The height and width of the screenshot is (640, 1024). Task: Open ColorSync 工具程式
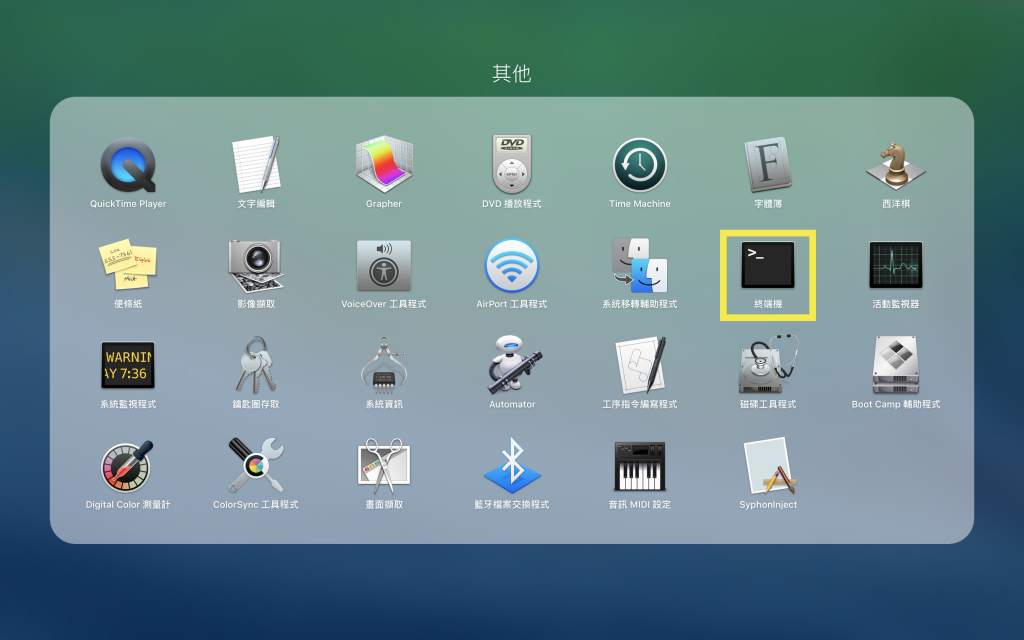[x=256, y=465]
